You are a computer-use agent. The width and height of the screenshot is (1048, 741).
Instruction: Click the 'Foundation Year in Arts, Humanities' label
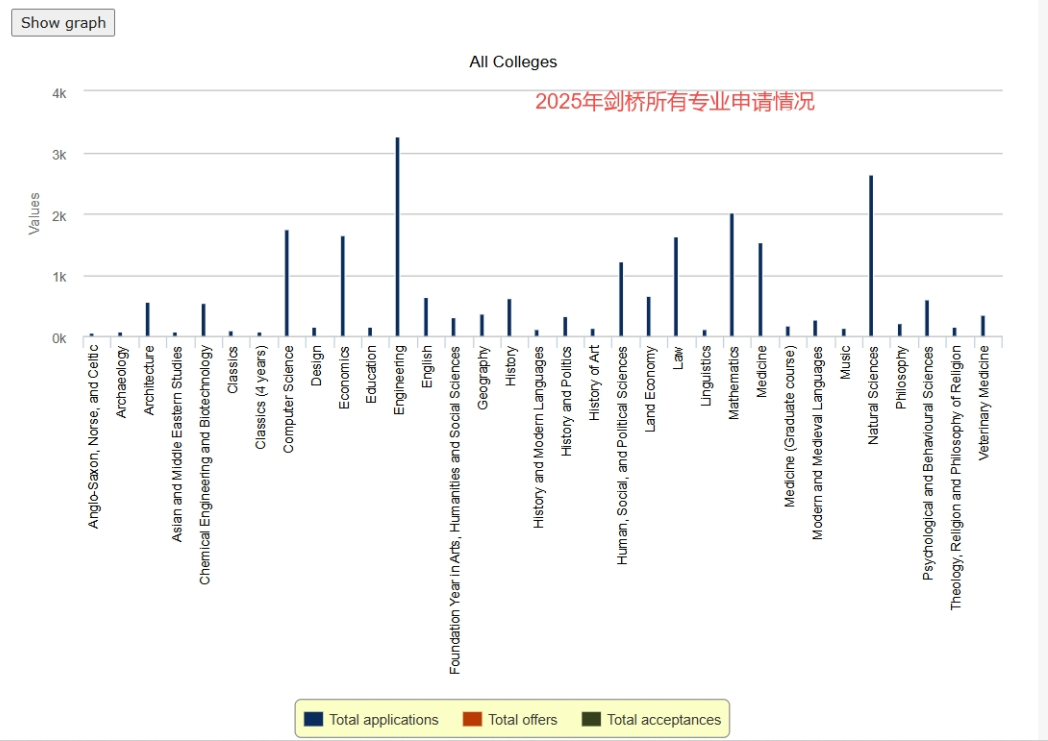click(454, 510)
